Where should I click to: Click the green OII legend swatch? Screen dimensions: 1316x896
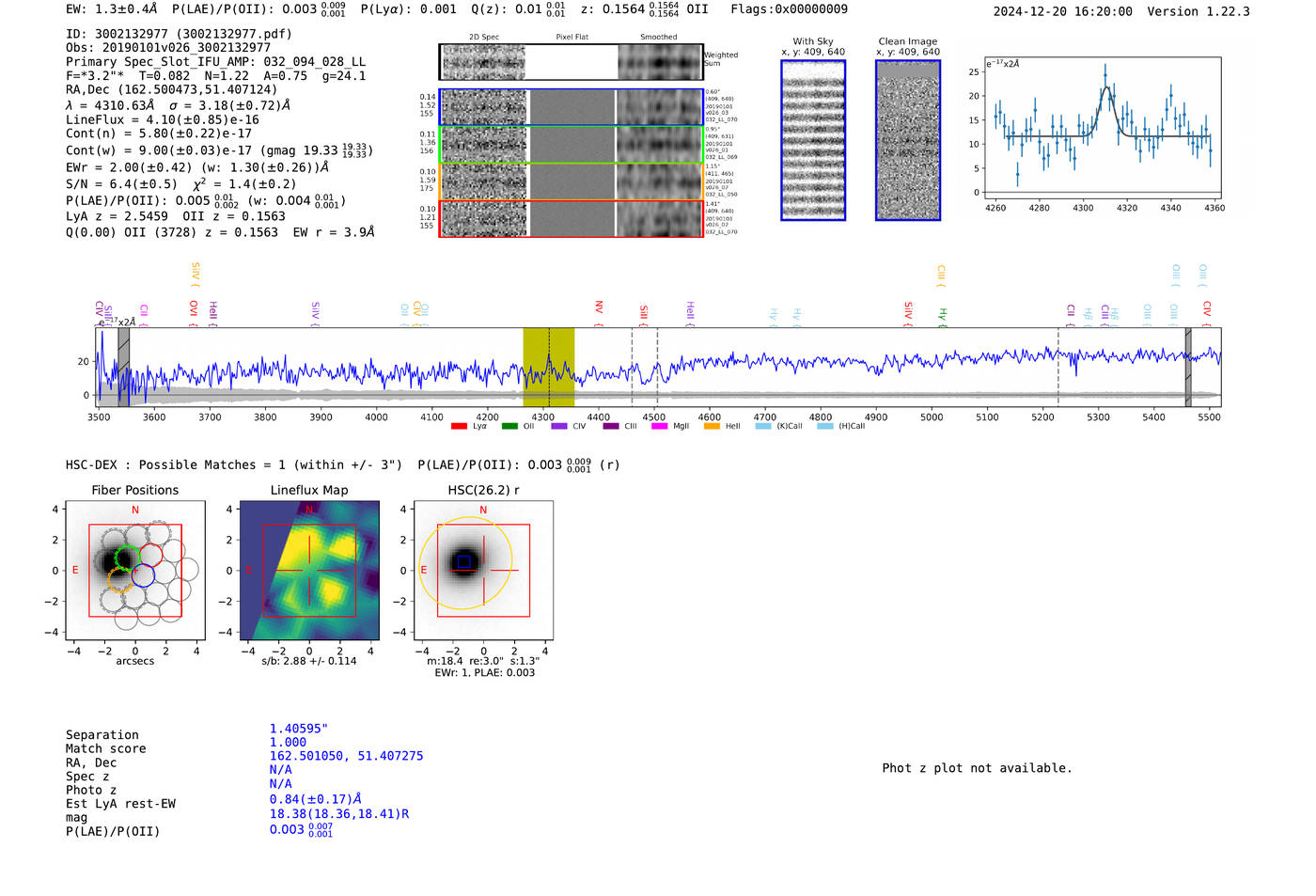point(509,427)
